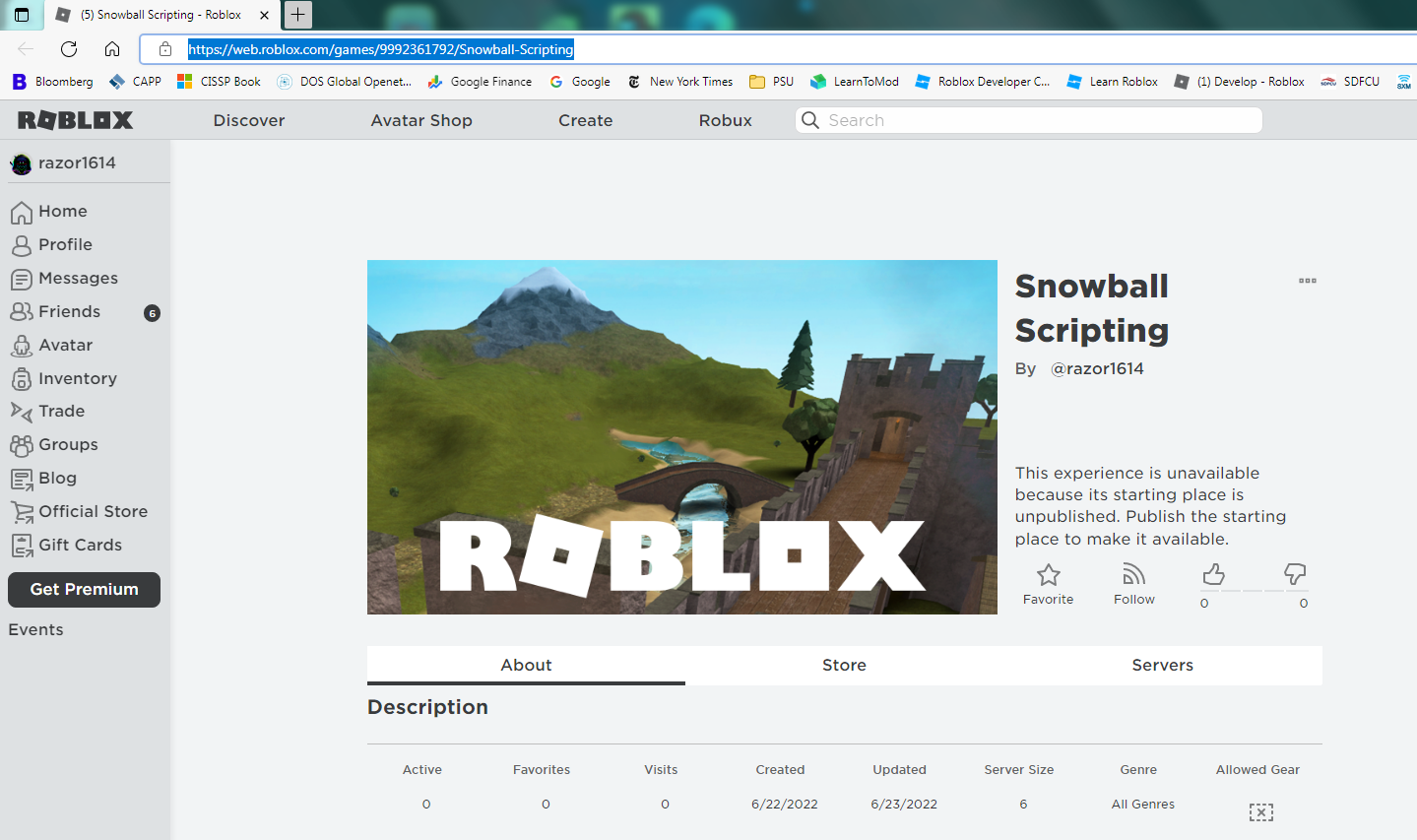Screen dimensions: 1417x840
Task: Switch to the Servers tab
Action: tap(1162, 665)
